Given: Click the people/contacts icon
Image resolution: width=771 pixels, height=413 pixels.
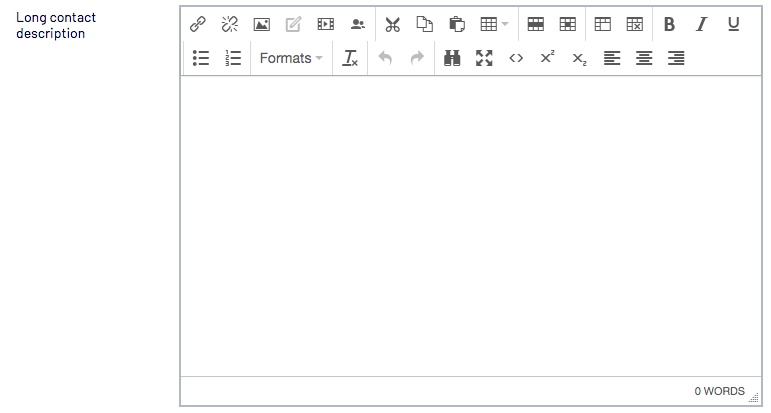Looking at the screenshot, I should click(357, 24).
